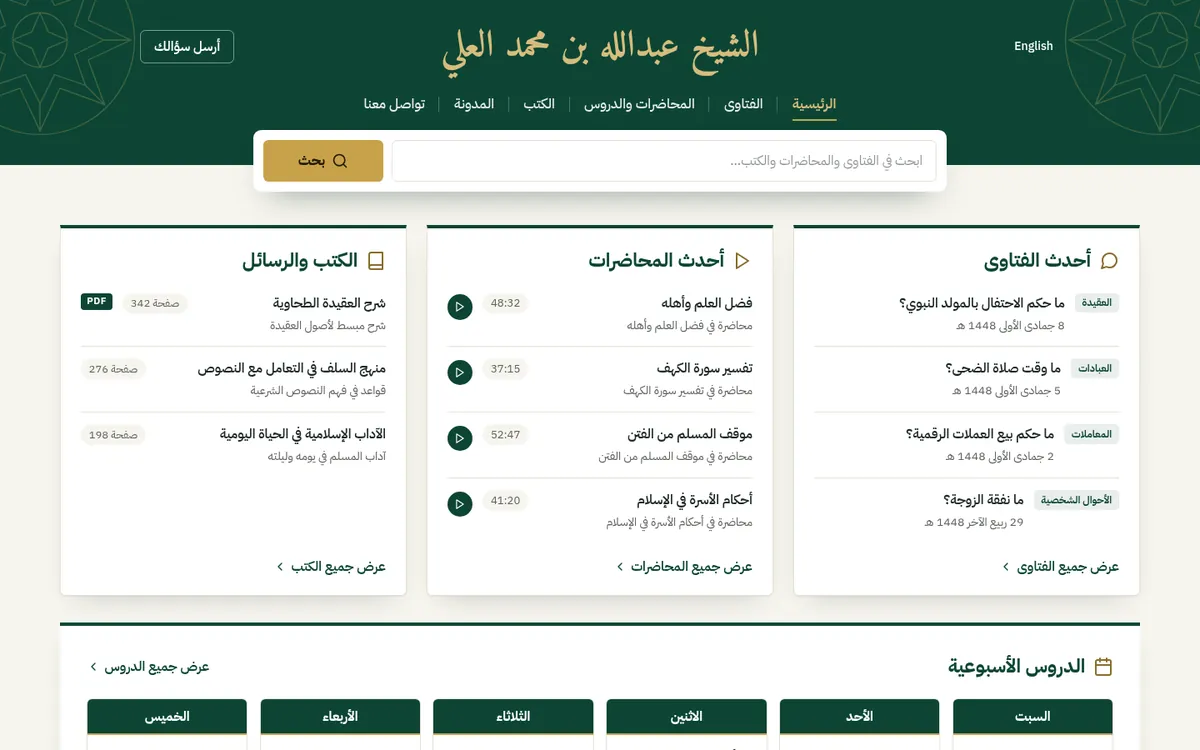
Task: Click the المعاملات category tag
Action: 1092,434
